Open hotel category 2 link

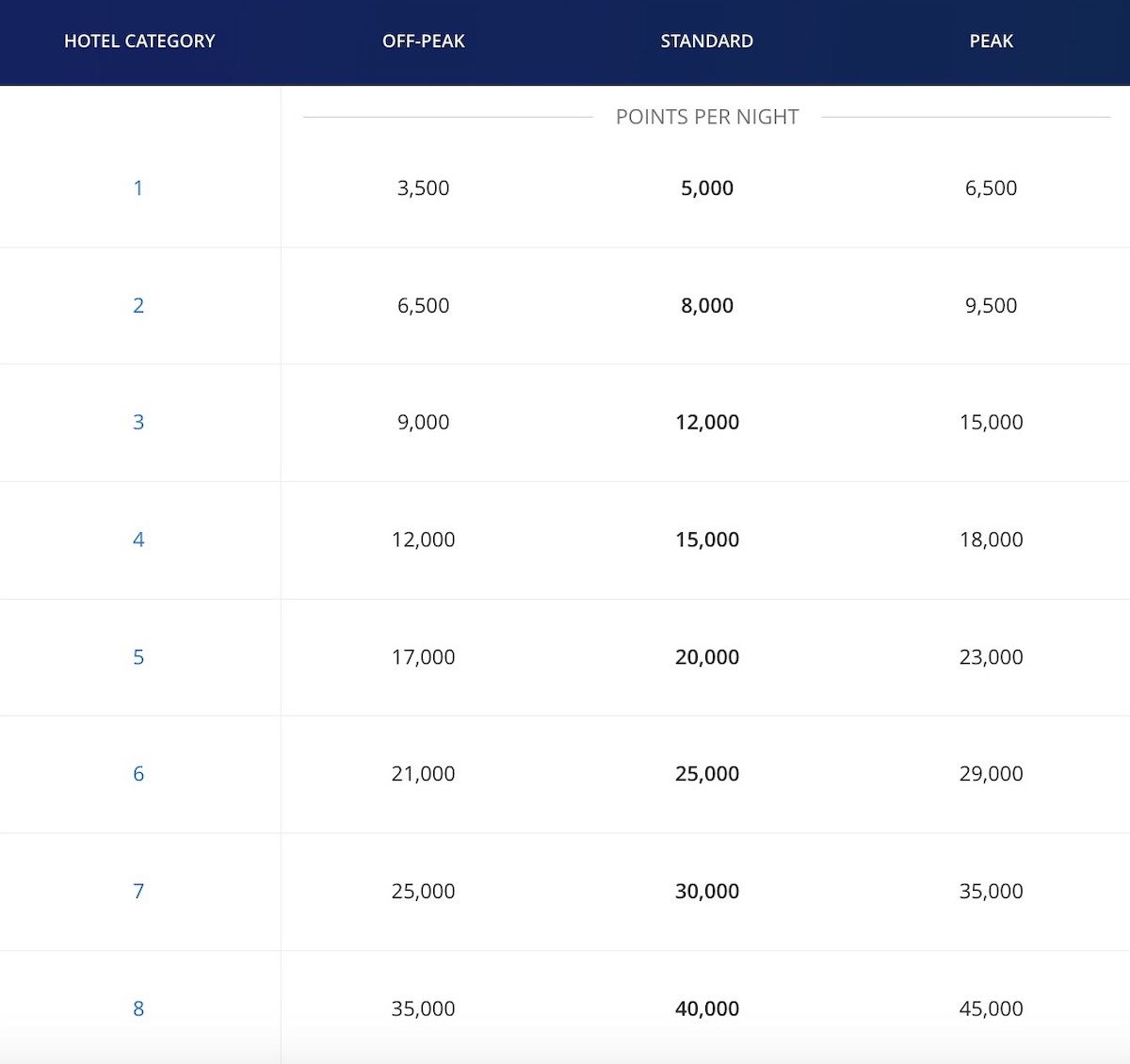point(138,305)
